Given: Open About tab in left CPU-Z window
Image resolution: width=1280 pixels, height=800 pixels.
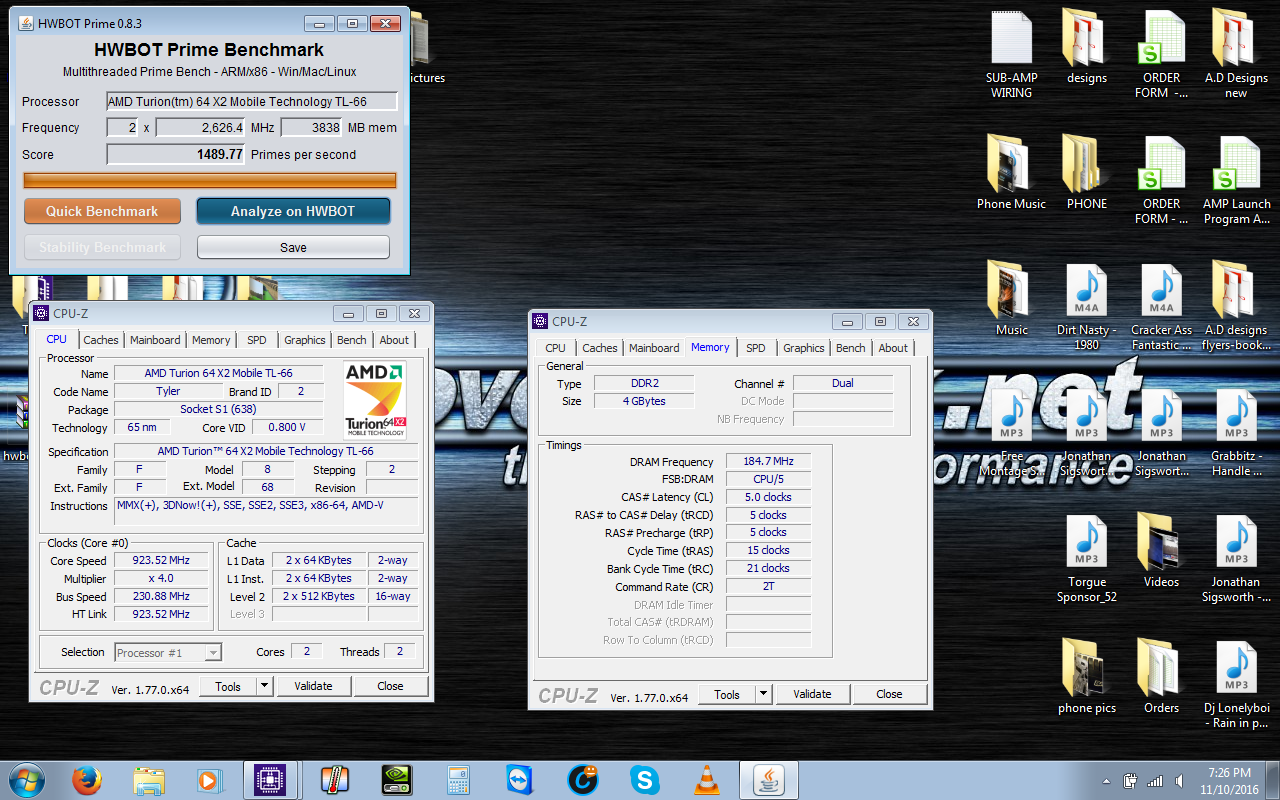Looking at the screenshot, I should [394, 340].
